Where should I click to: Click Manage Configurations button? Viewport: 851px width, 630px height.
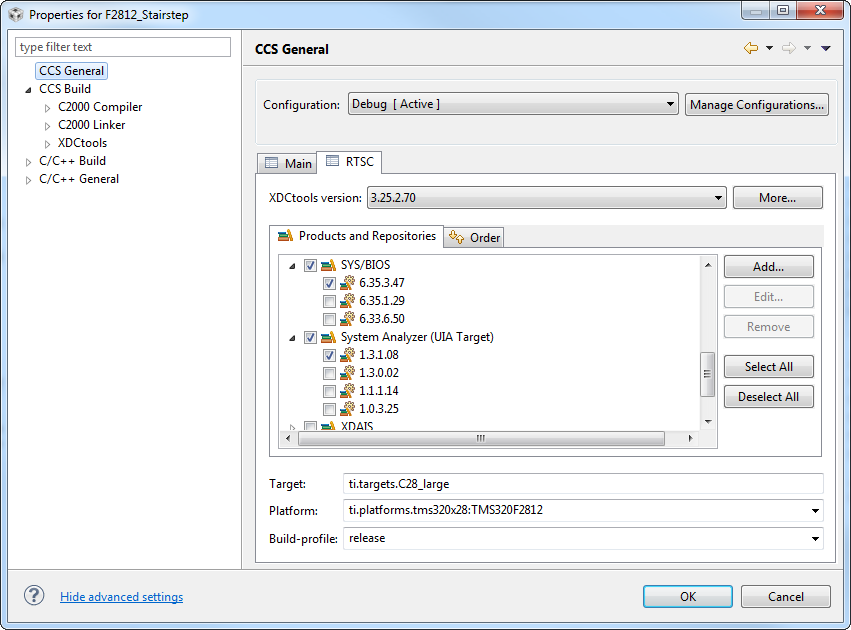757,104
